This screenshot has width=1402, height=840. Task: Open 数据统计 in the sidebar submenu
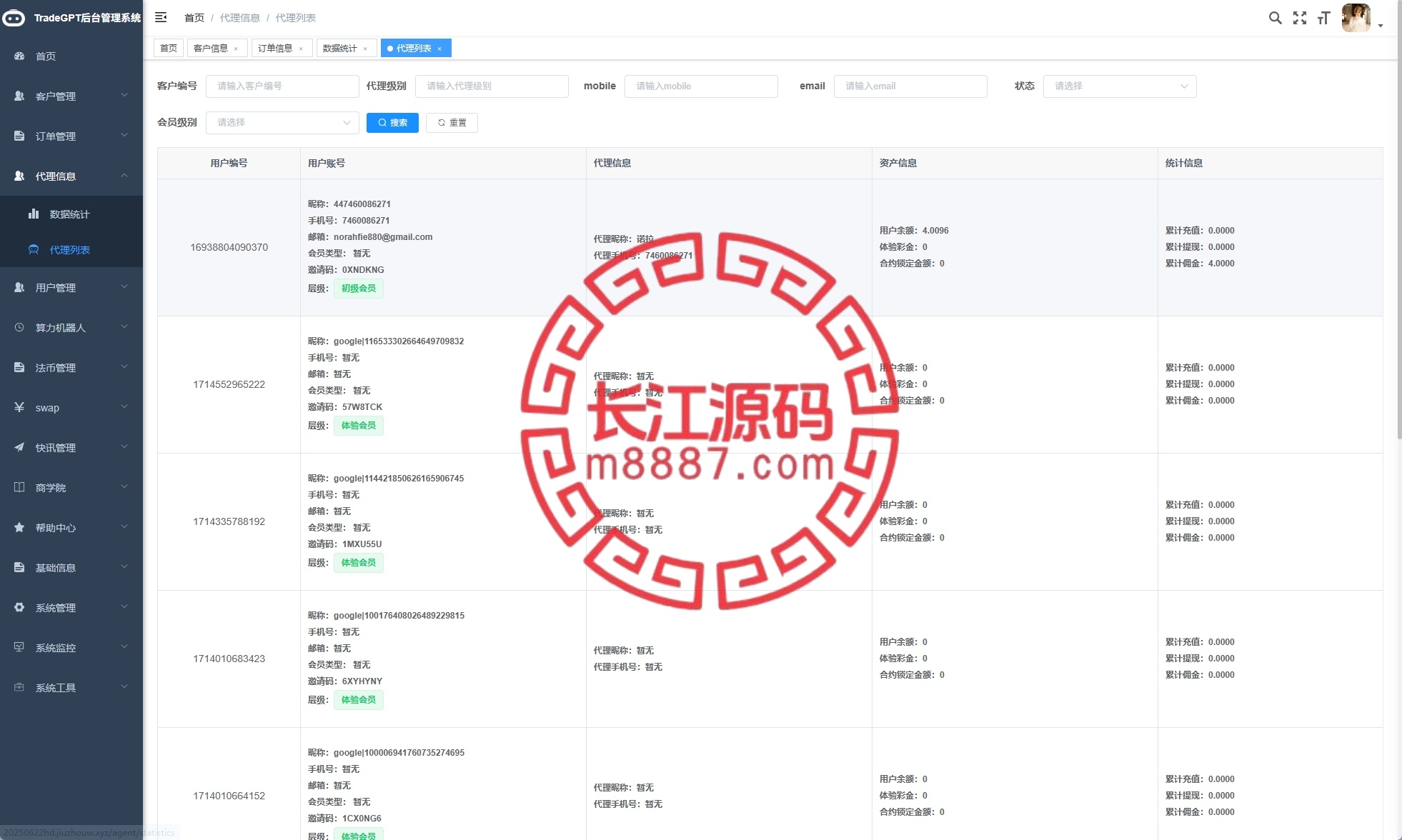click(71, 214)
